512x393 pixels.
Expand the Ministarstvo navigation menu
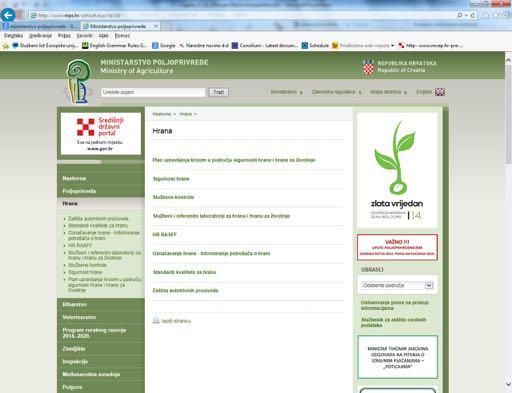[x=286, y=92]
